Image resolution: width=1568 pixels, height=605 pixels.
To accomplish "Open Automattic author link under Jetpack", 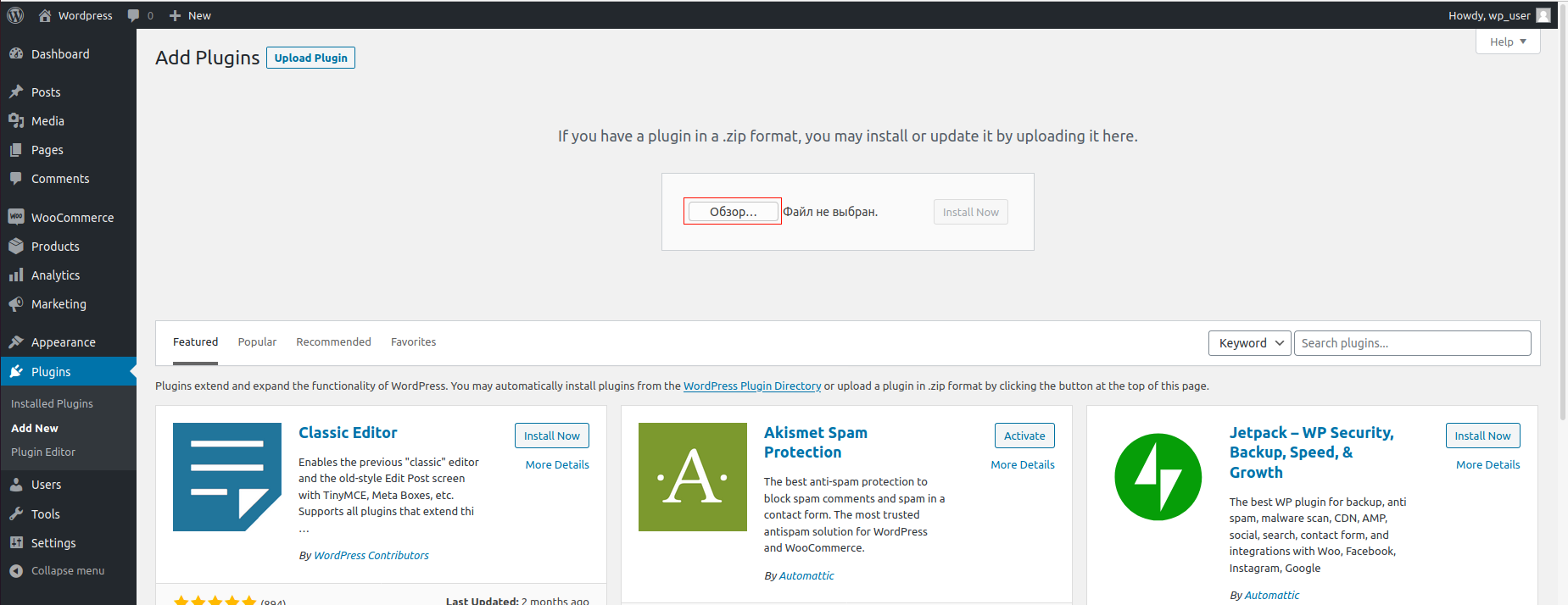I will coord(1271,596).
